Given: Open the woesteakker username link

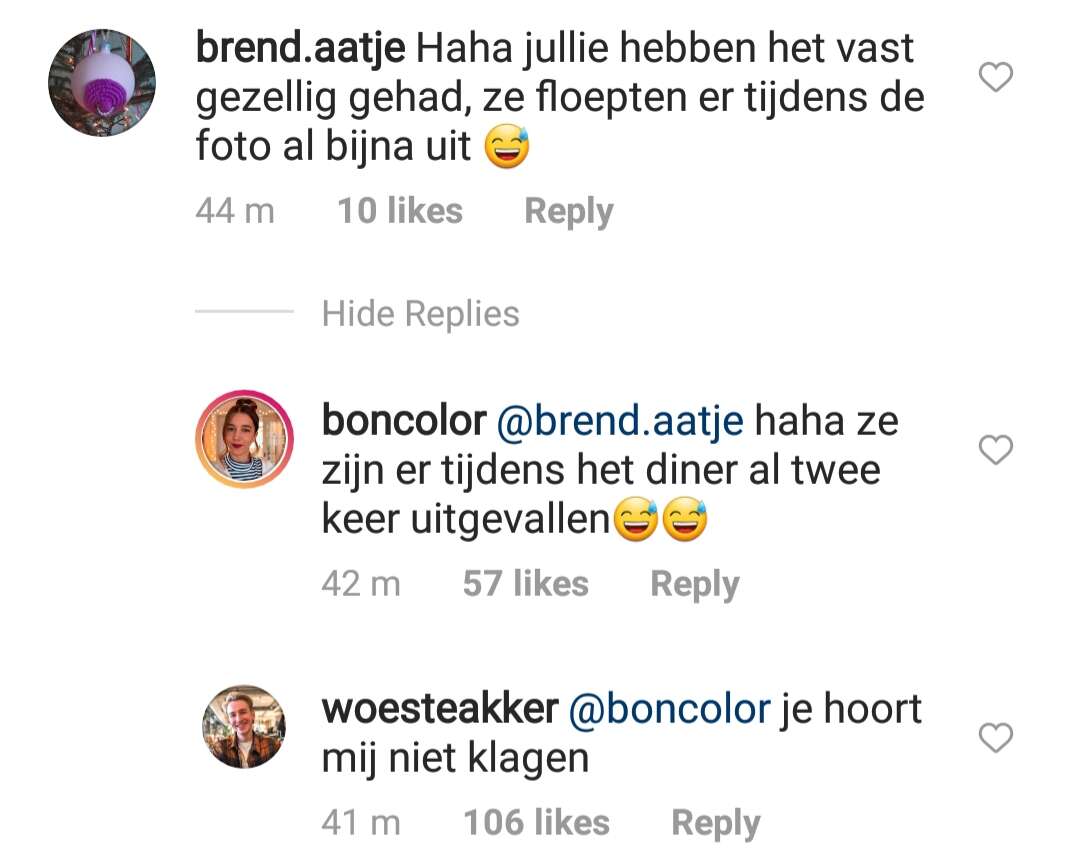Looking at the screenshot, I should coord(440,708).
